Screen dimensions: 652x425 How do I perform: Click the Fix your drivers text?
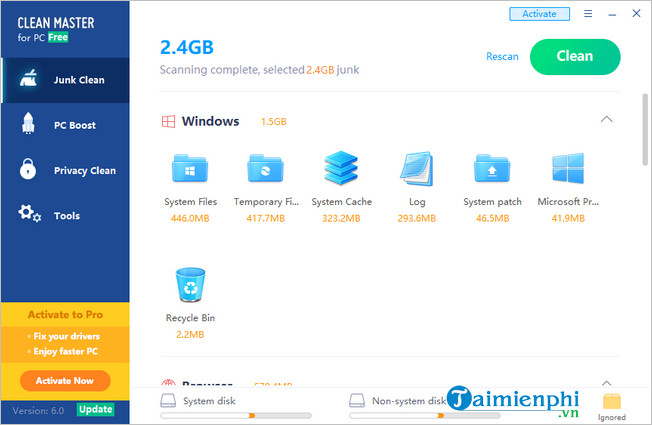coord(67,336)
